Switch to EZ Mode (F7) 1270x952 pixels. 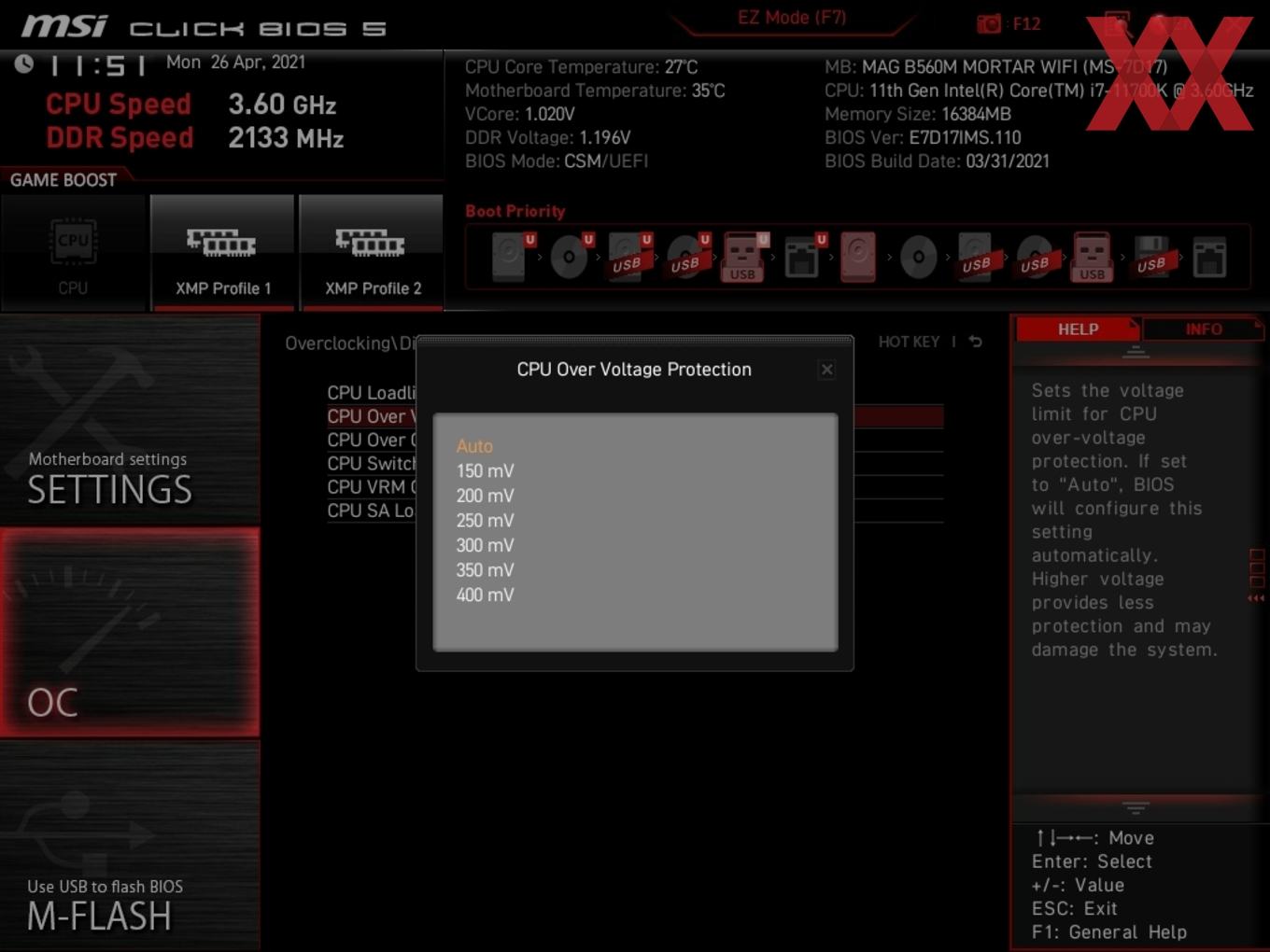click(791, 18)
